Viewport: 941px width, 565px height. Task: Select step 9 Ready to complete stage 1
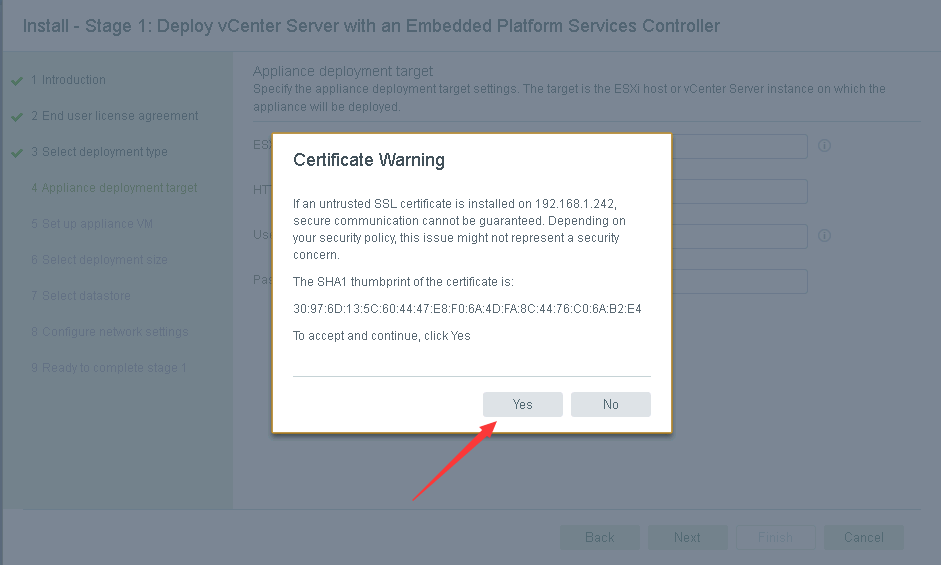tap(109, 368)
